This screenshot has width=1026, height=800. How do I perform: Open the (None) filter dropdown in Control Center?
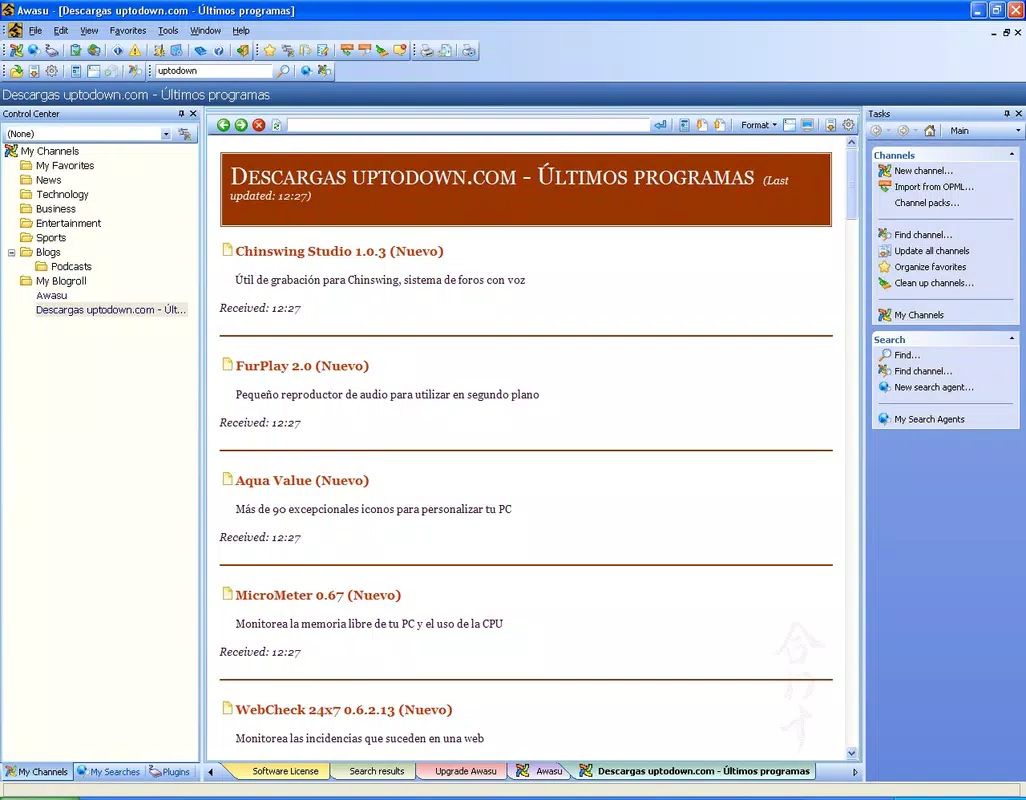tap(166, 134)
